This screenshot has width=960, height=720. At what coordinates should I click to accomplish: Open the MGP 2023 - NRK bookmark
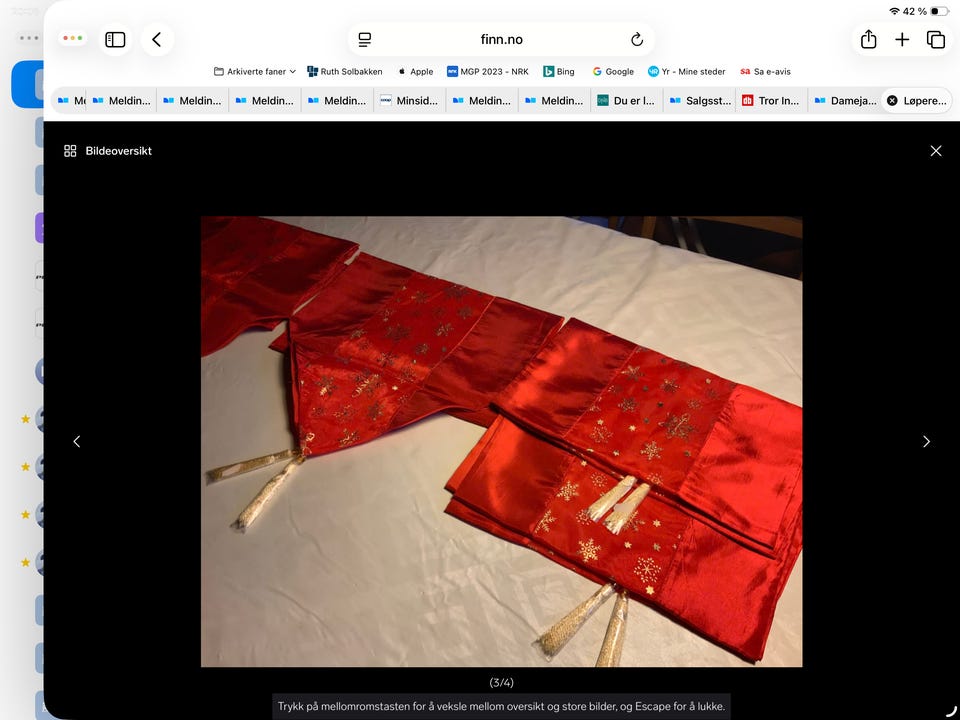[488, 72]
